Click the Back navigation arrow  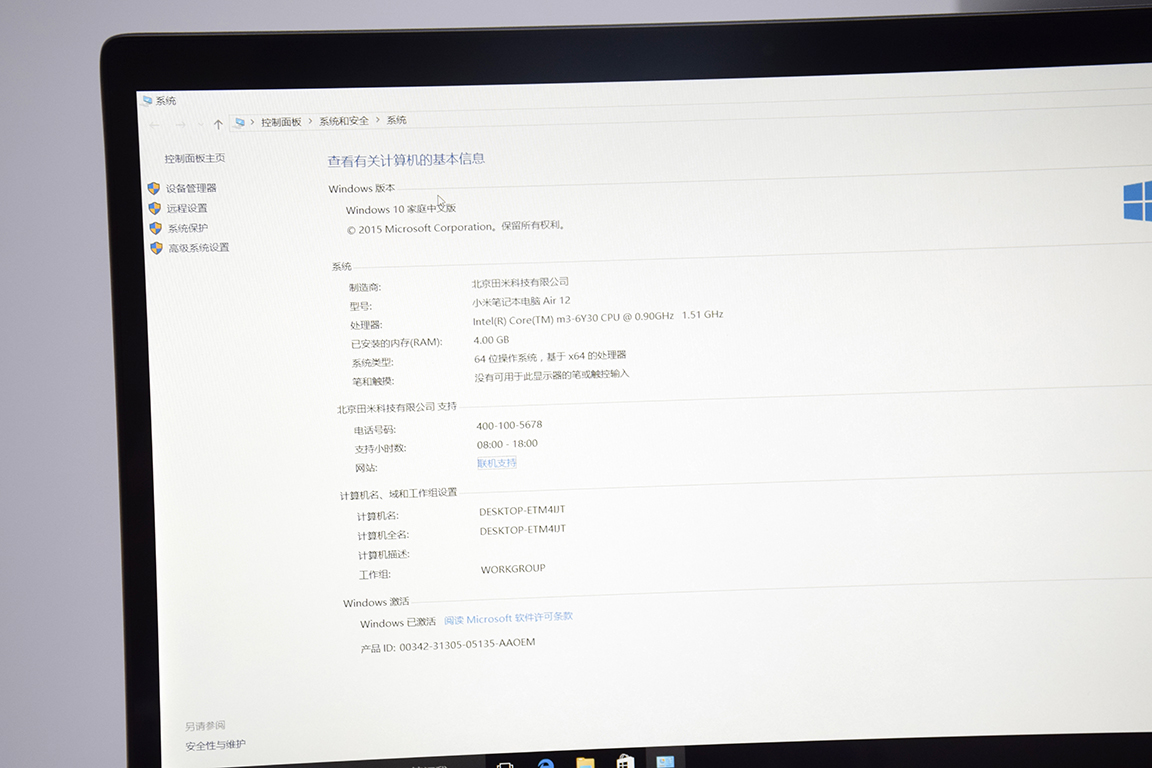click(154, 125)
